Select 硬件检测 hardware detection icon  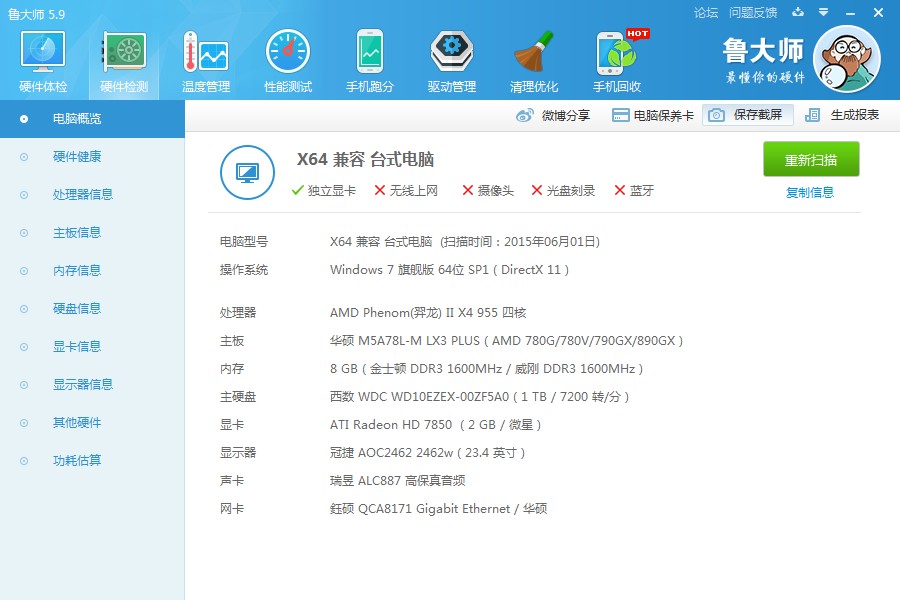pos(124,52)
